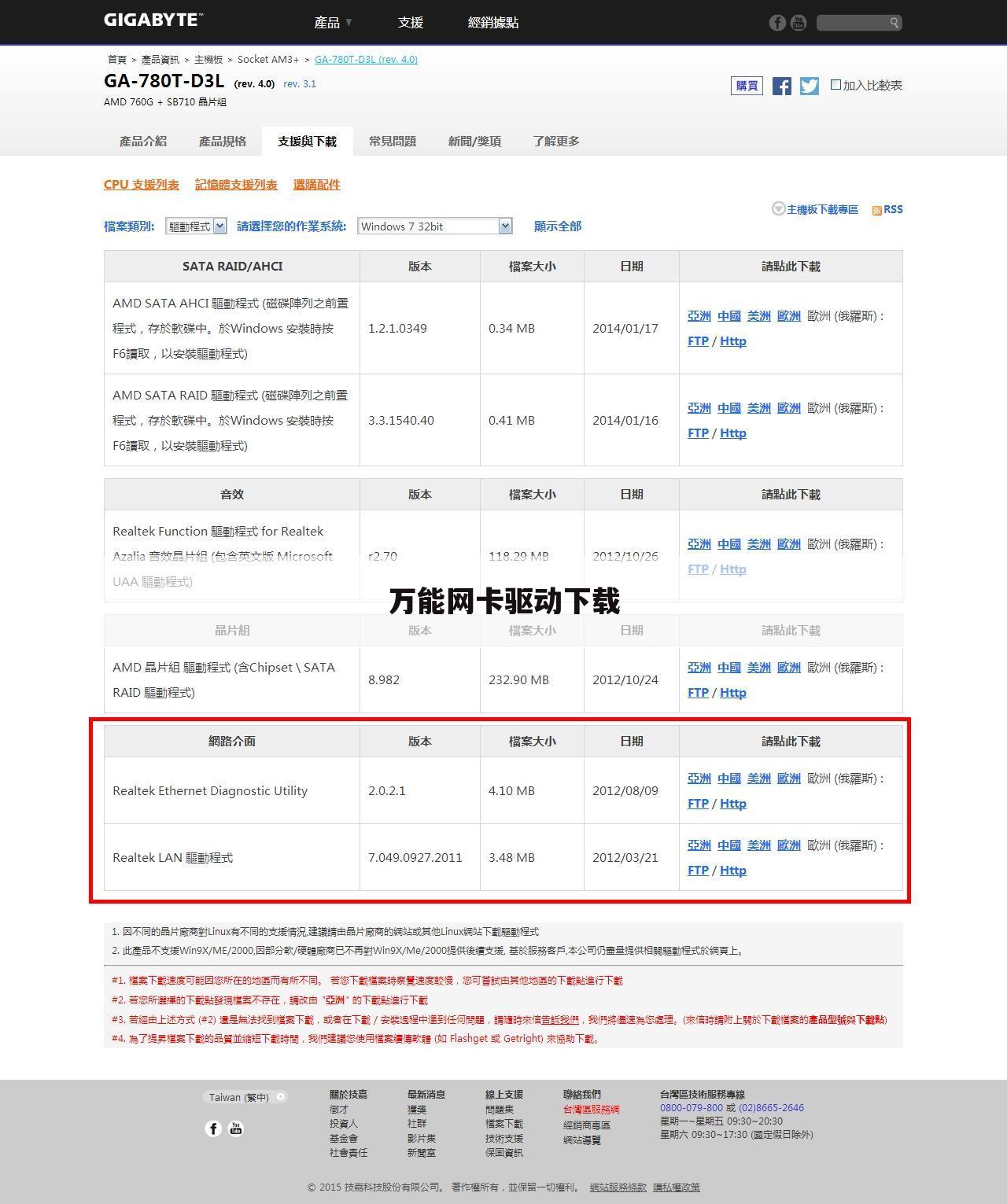1007x1204 pixels.
Task: Click FTP link for AMD 晶片組 driver
Action: (698, 693)
